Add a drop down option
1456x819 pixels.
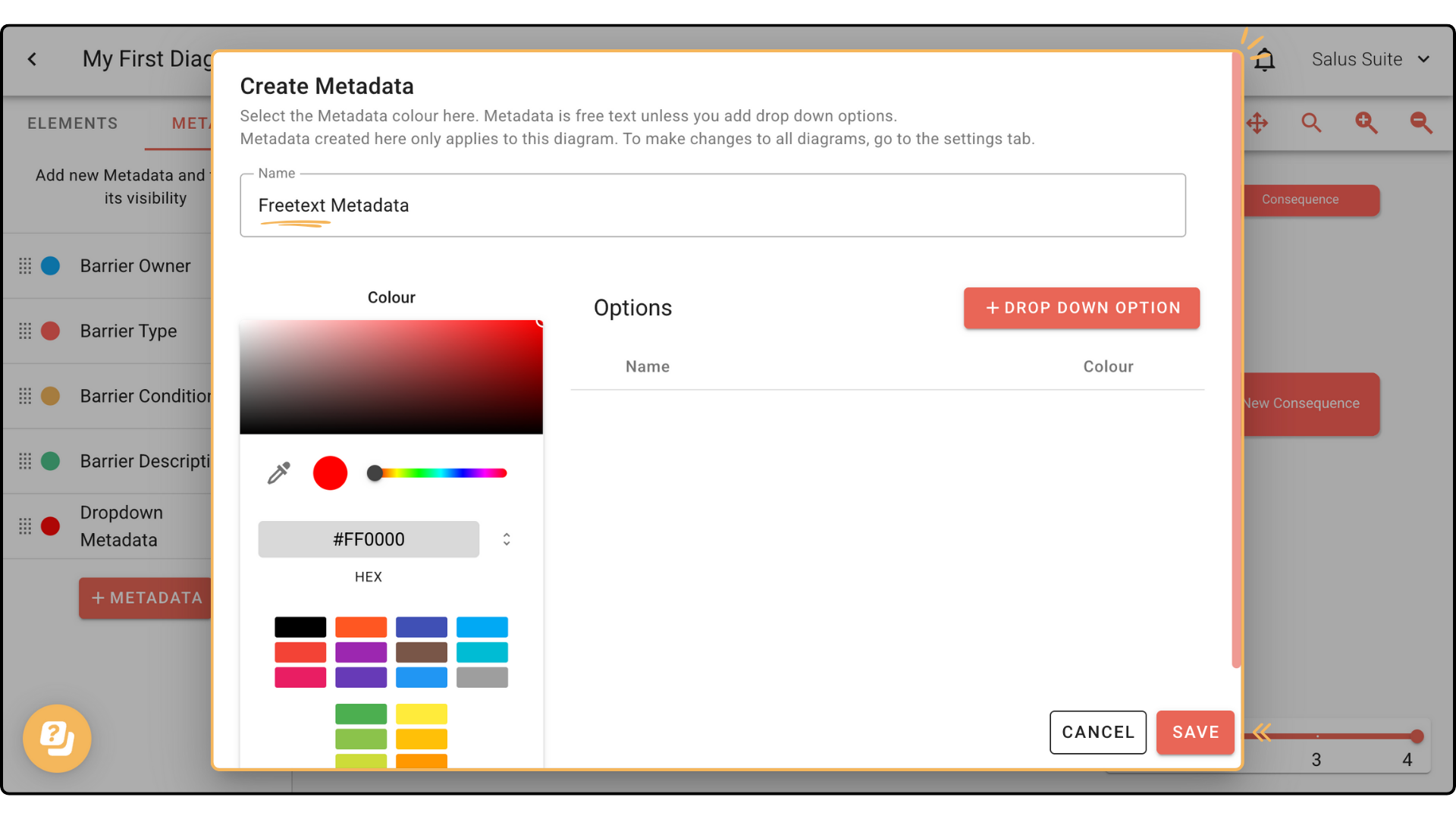point(1081,308)
